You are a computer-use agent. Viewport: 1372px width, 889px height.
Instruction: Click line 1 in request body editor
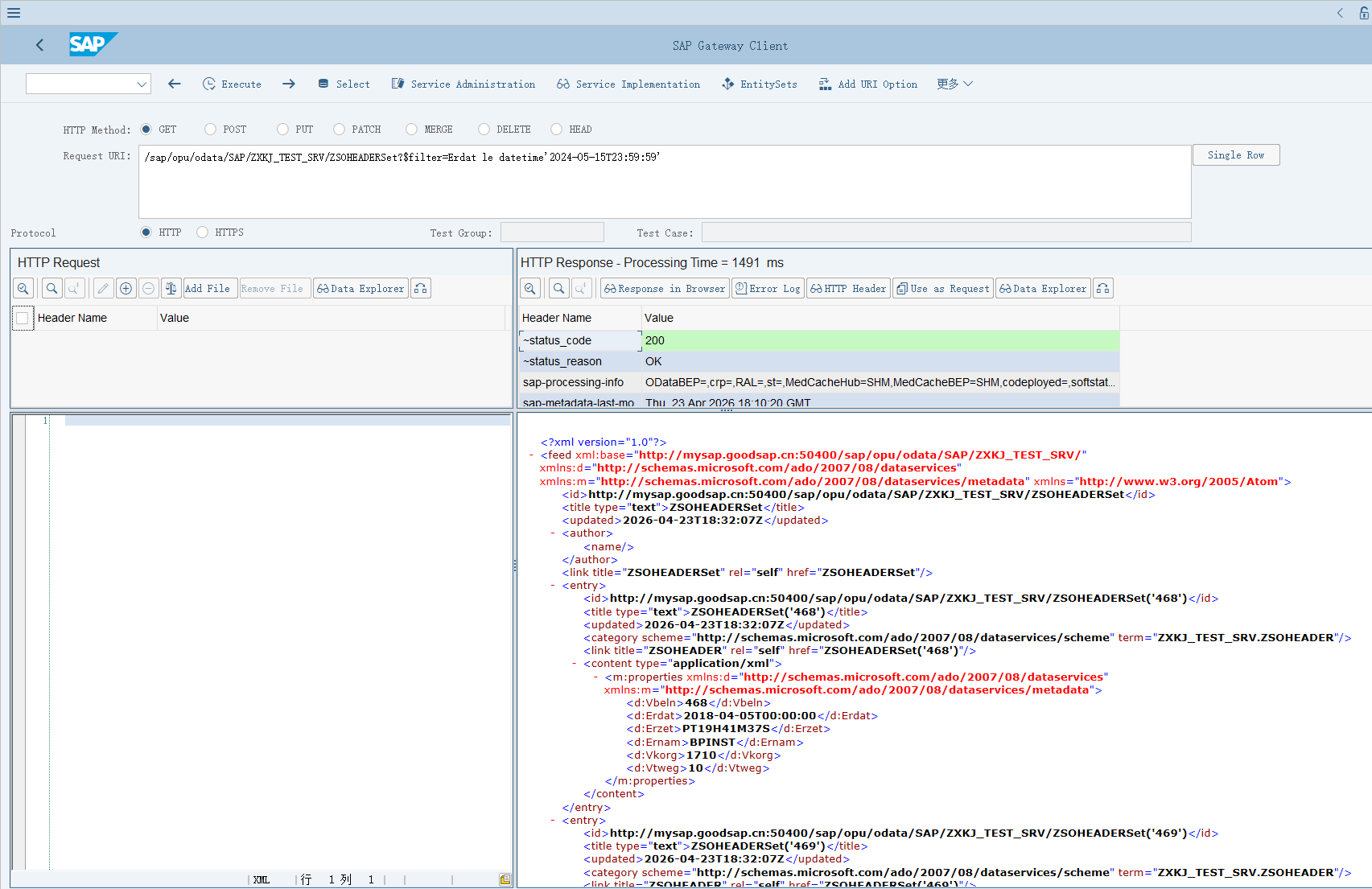click(287, 420)
